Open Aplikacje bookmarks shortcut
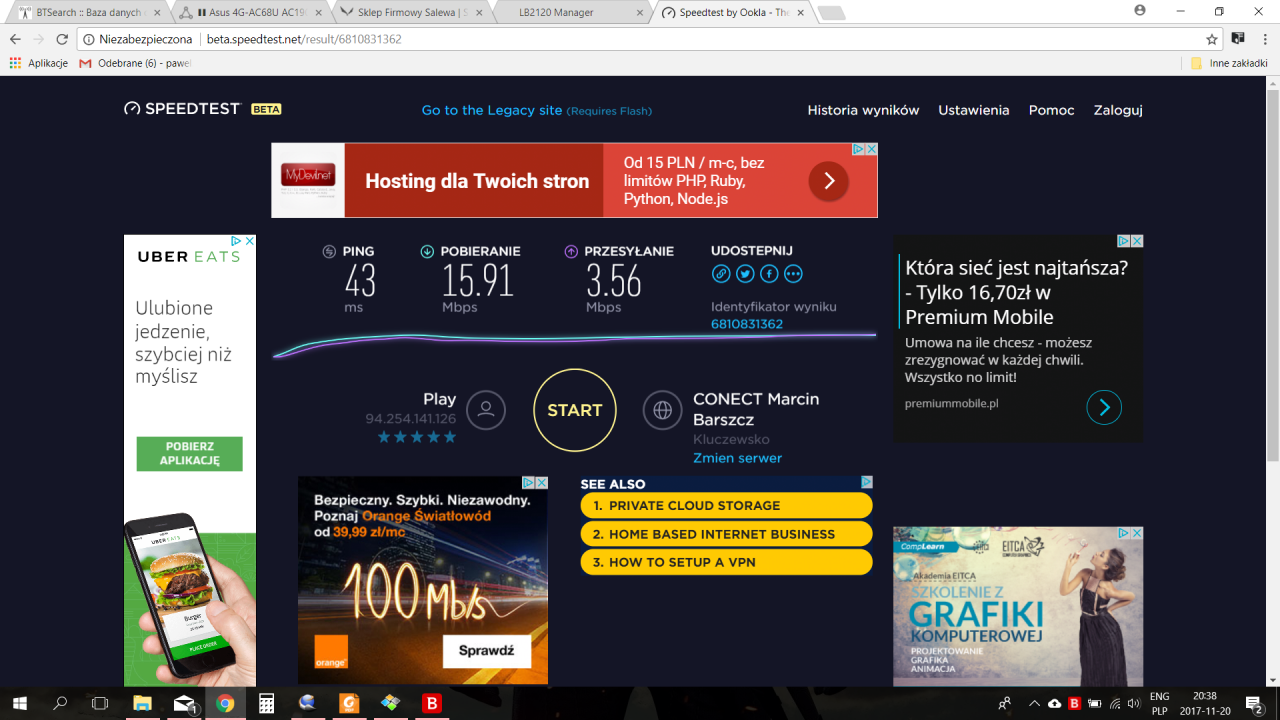Image resolution: width=1280 pixels, height=720 pixels. tap(39, 63)
